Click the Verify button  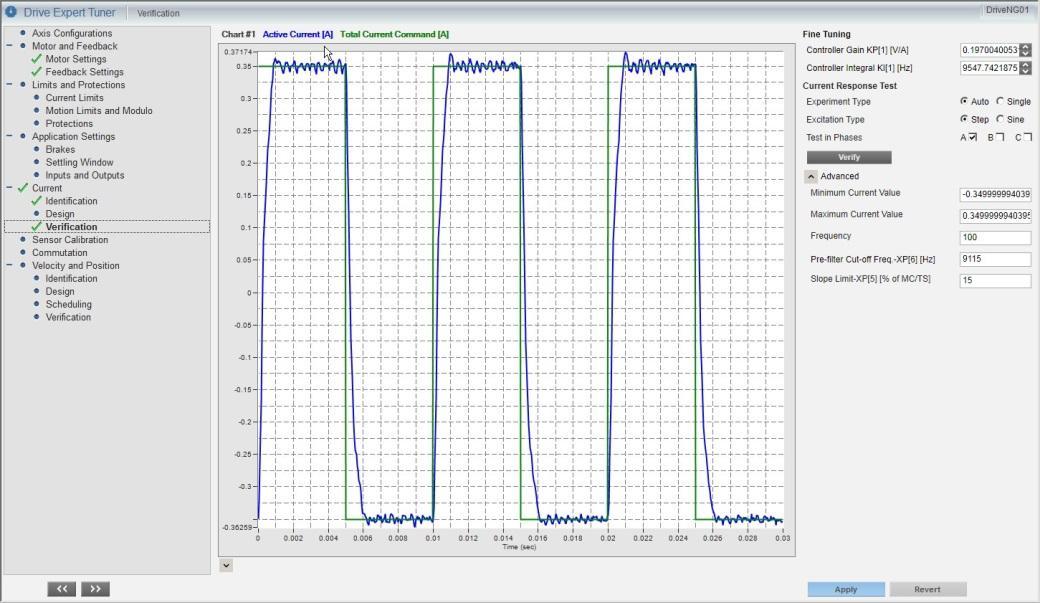click(x=849, y=157)
